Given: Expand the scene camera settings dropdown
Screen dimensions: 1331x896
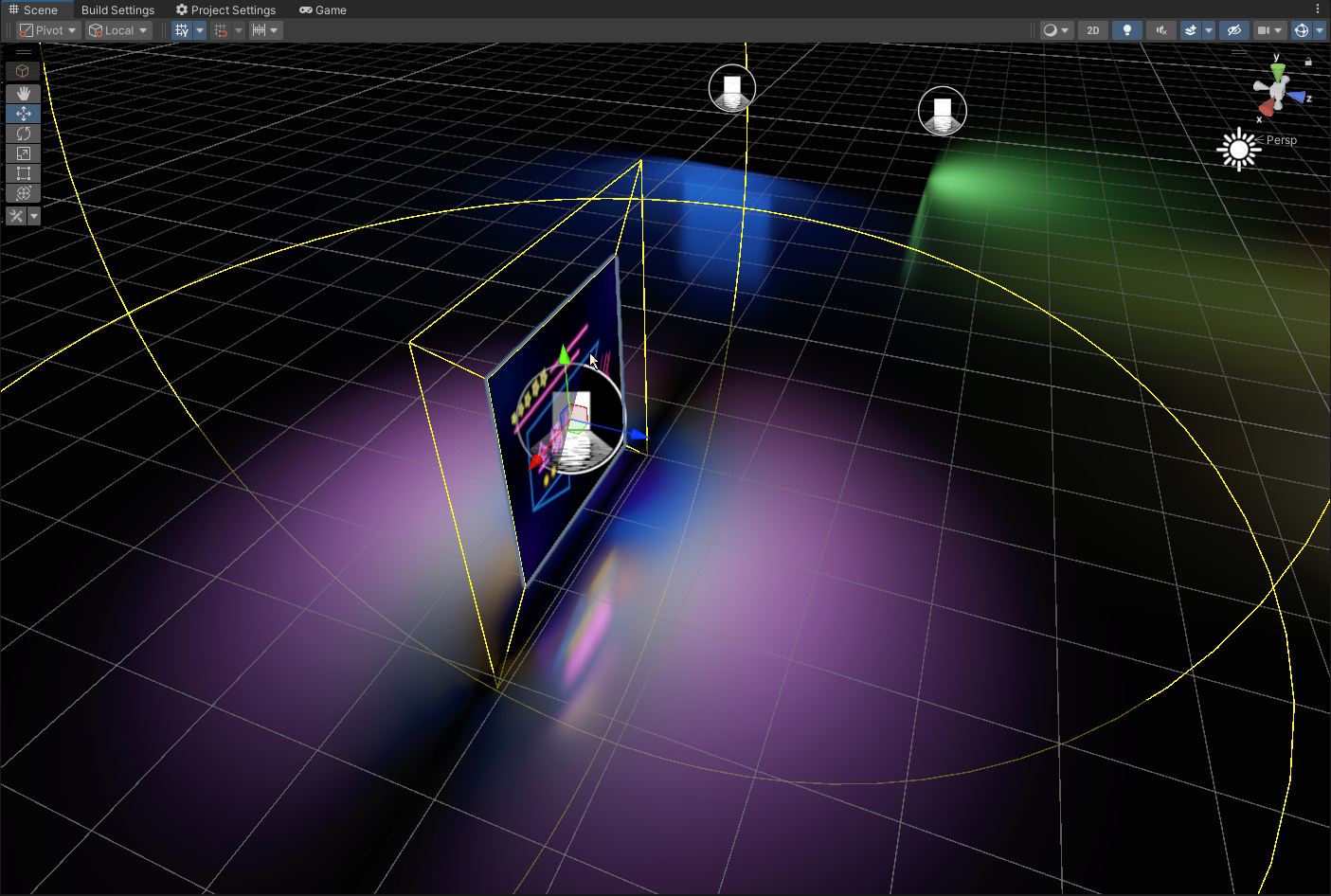Looking at the screenshot, I should pos(1278,30).
